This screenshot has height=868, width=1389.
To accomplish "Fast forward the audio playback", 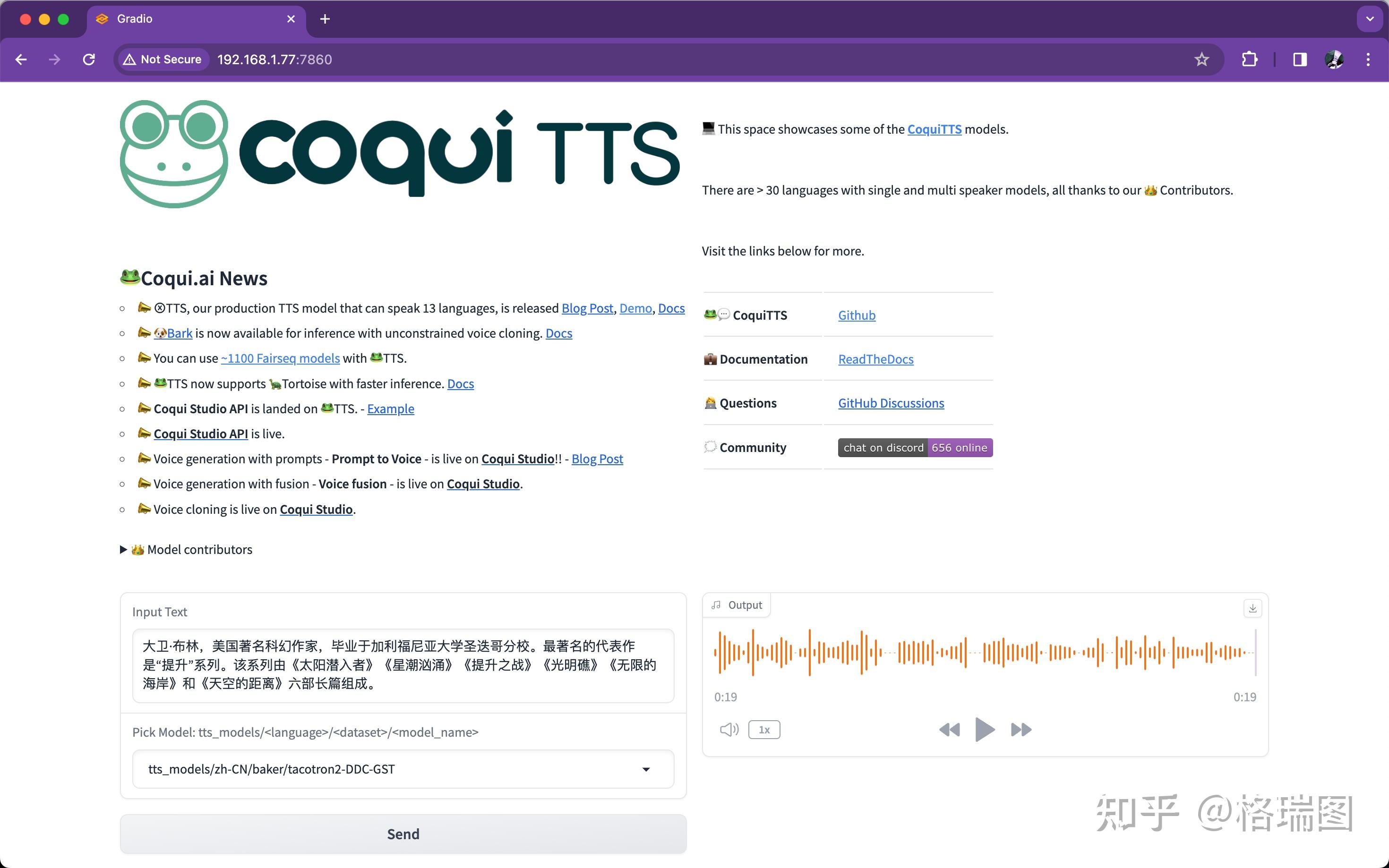I will click(x=1020, y=729).
